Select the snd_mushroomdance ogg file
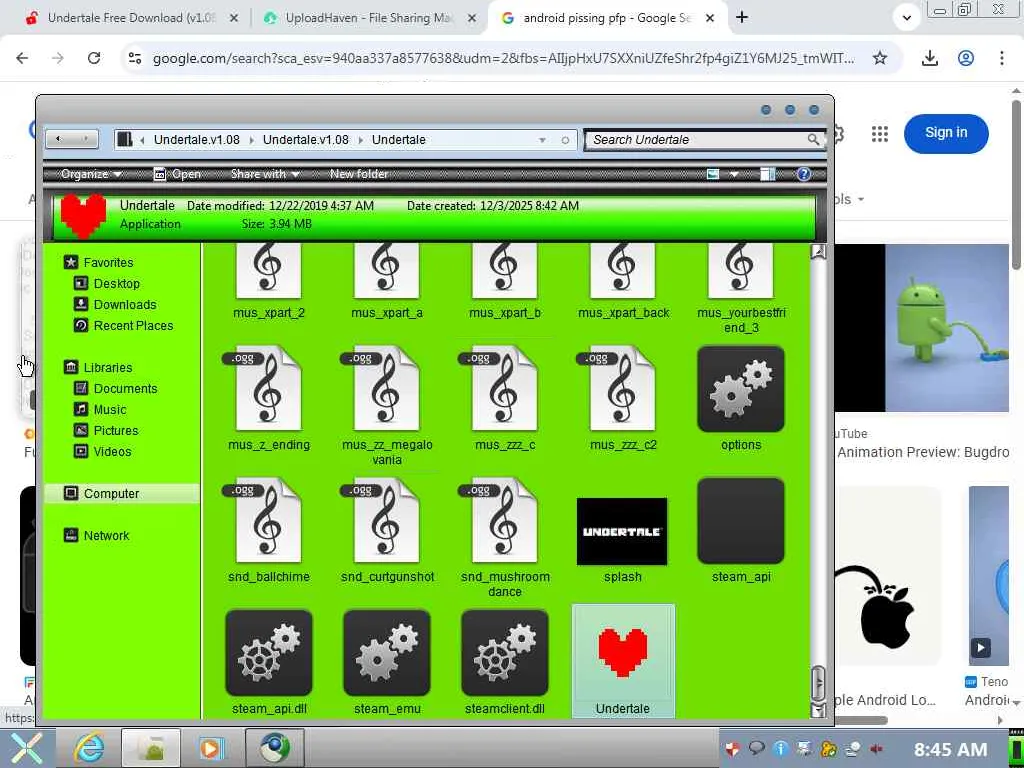 coord(505,538)
